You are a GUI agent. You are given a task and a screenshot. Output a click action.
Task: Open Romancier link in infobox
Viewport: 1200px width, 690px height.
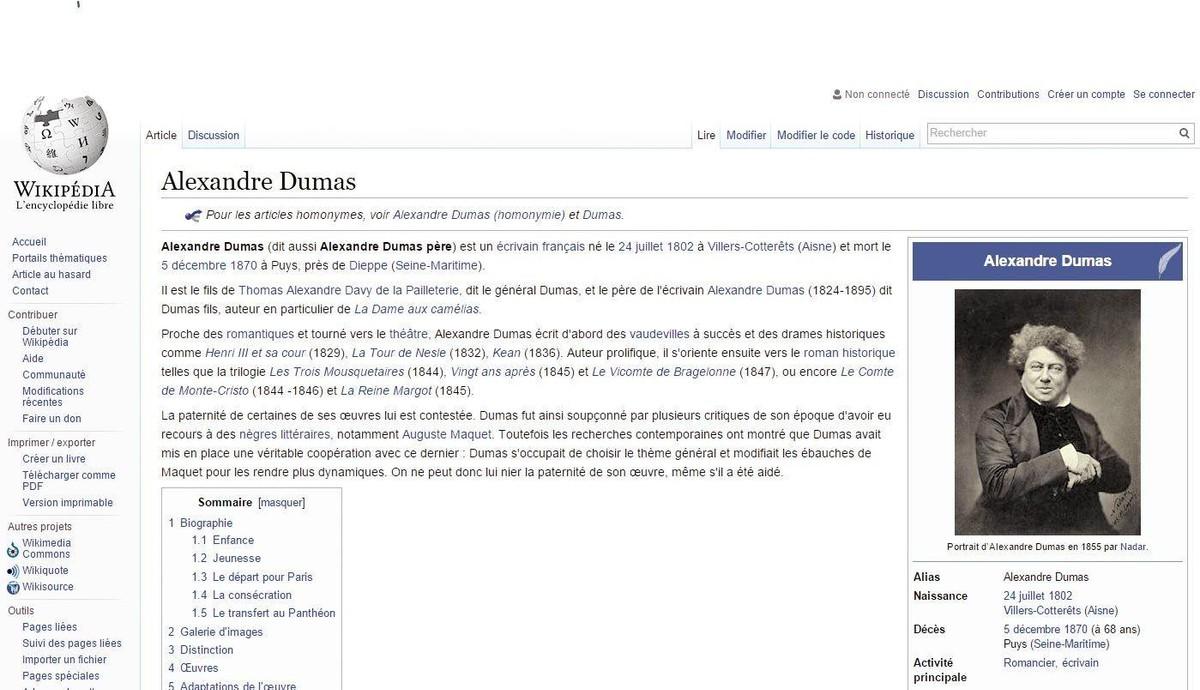1029,663
